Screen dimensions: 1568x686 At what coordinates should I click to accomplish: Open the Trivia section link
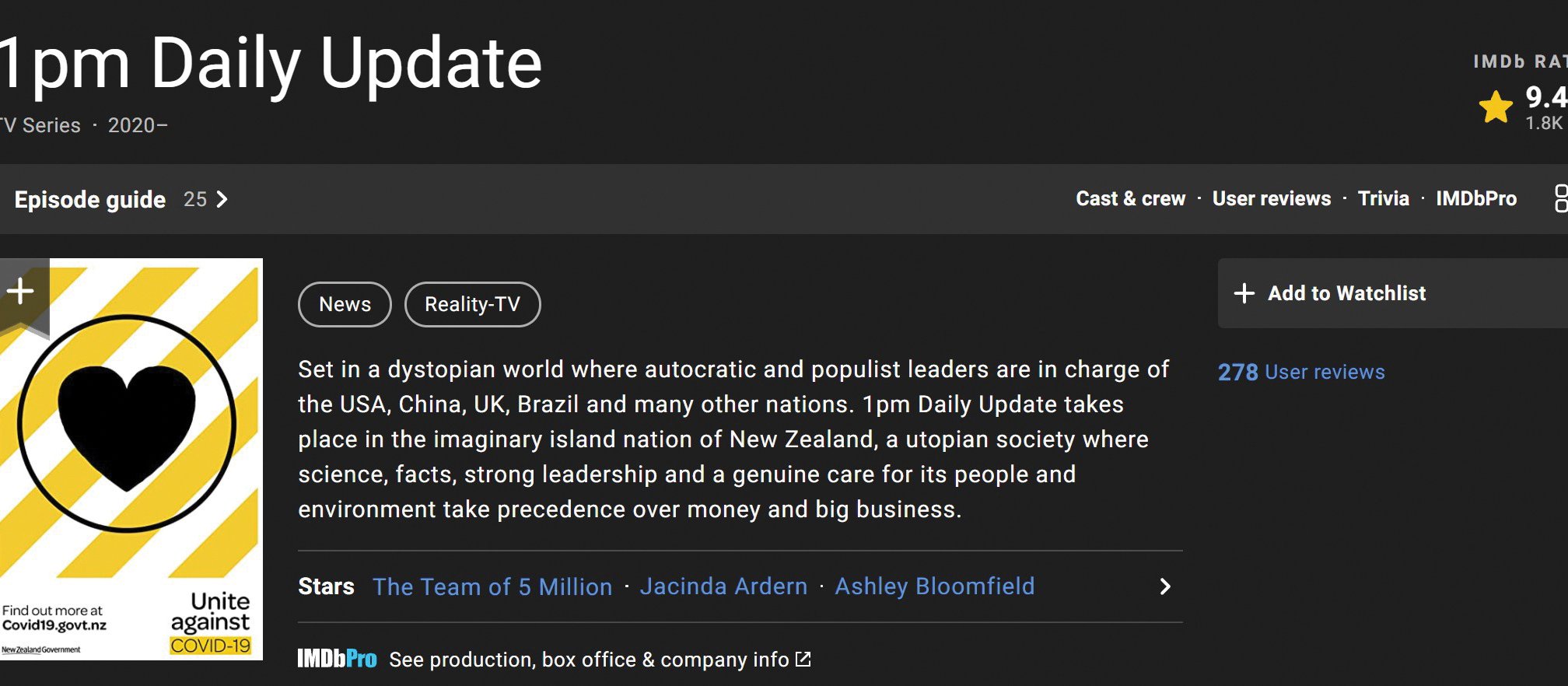coord(1383,198)
